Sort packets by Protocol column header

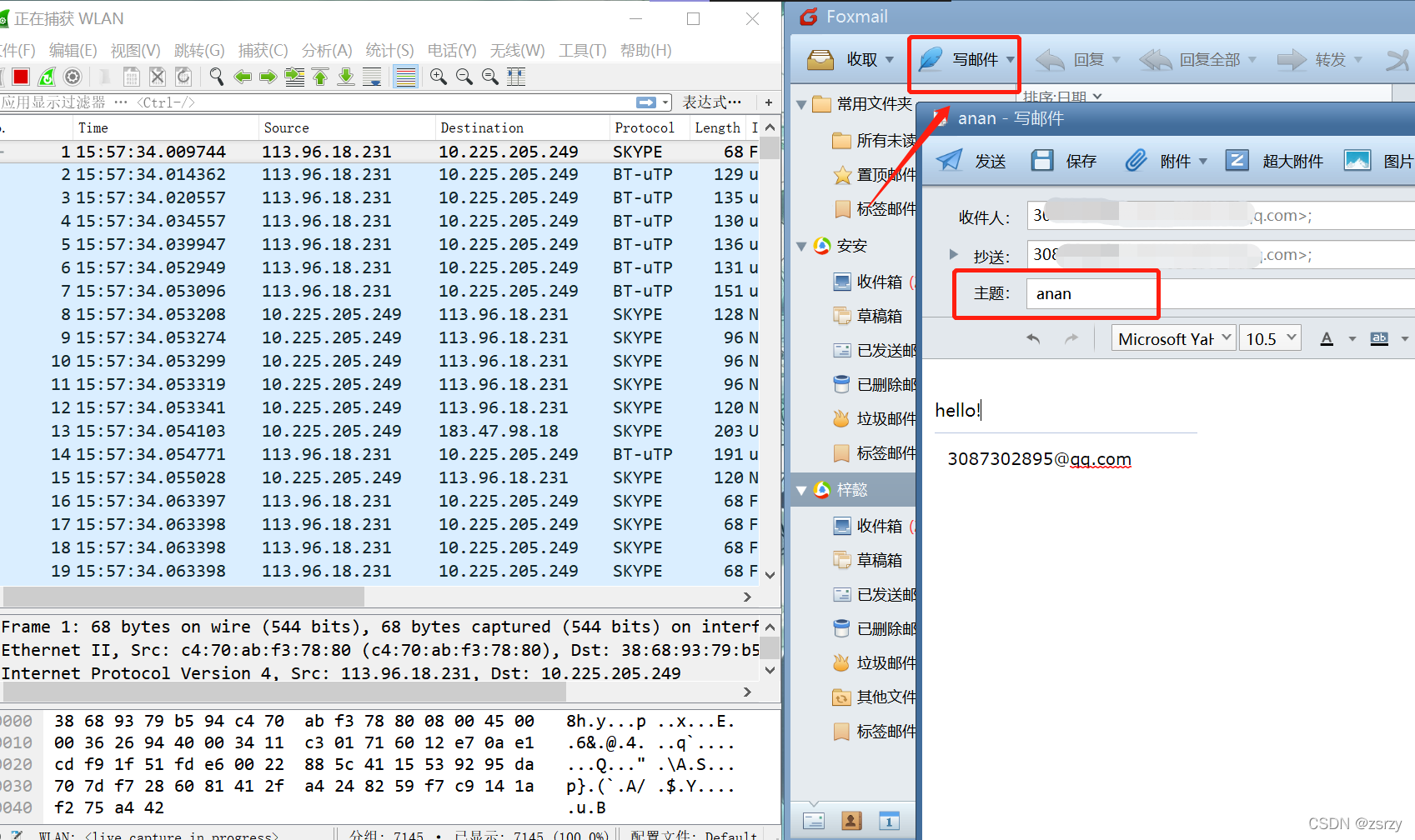coord(648,127)
